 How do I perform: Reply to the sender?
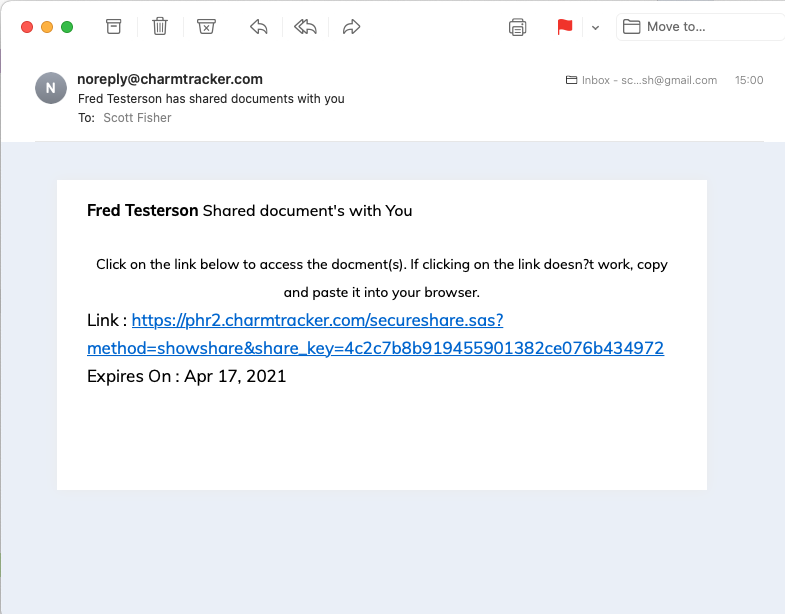tap(259, 27)
